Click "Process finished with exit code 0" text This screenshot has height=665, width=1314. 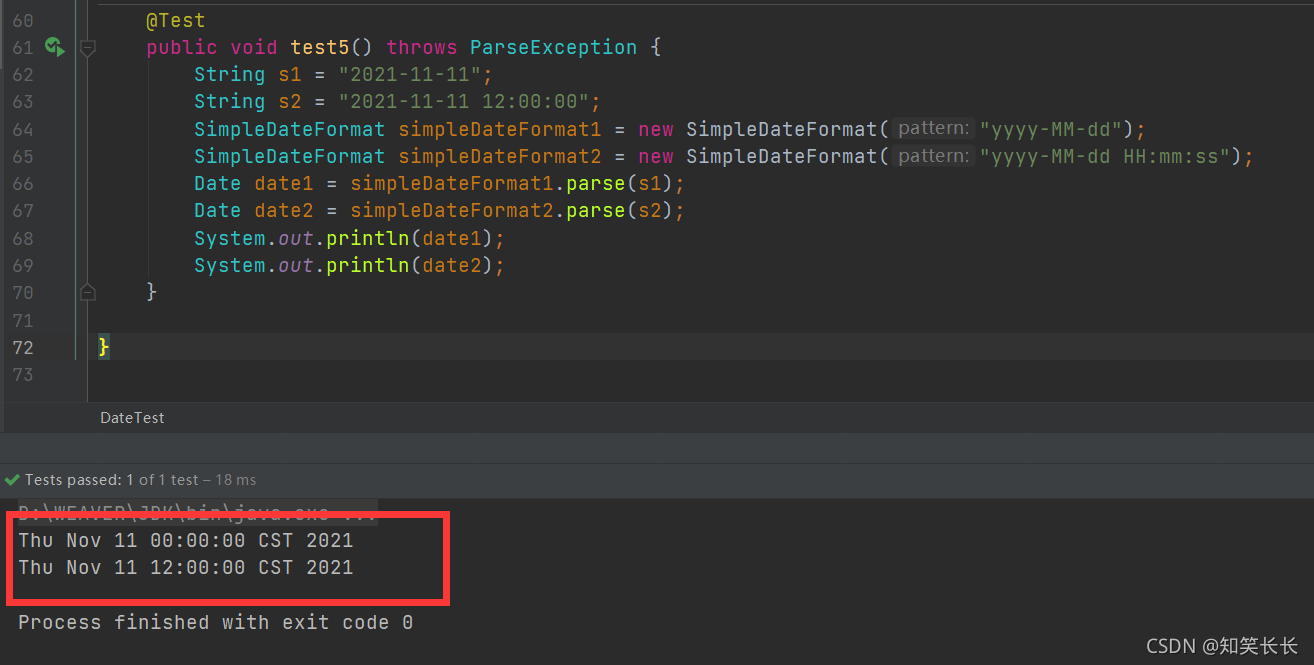[215, 623]
